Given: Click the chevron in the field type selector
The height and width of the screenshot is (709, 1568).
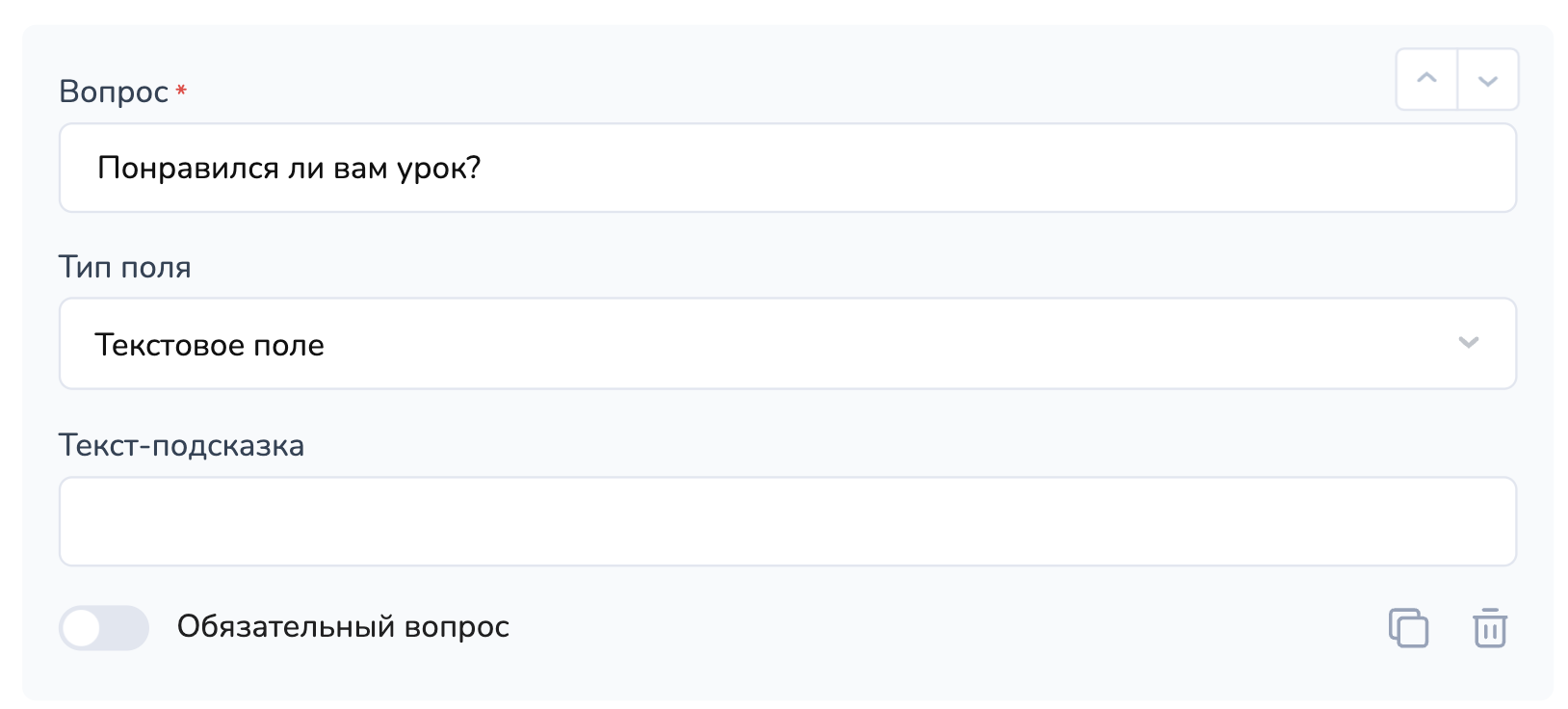Looking at the screenshot, I should [1468, 343].
